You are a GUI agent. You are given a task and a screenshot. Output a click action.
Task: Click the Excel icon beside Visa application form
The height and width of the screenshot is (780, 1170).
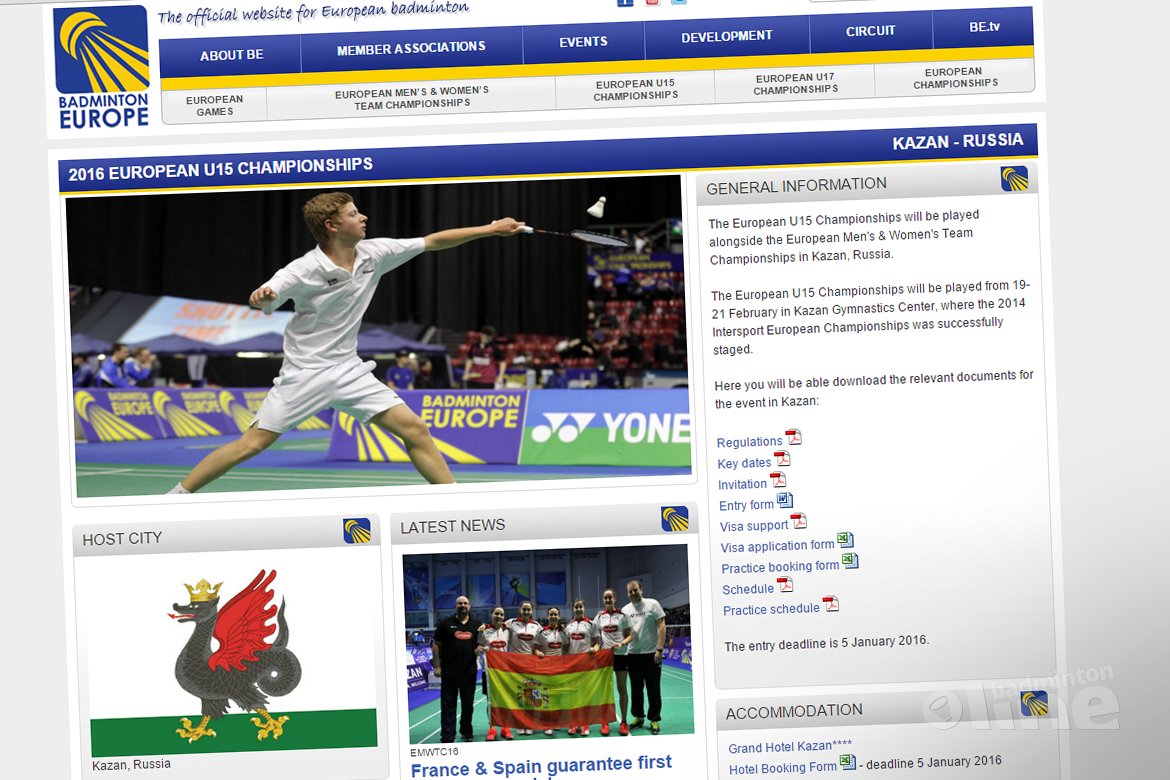tap(845, 540)
